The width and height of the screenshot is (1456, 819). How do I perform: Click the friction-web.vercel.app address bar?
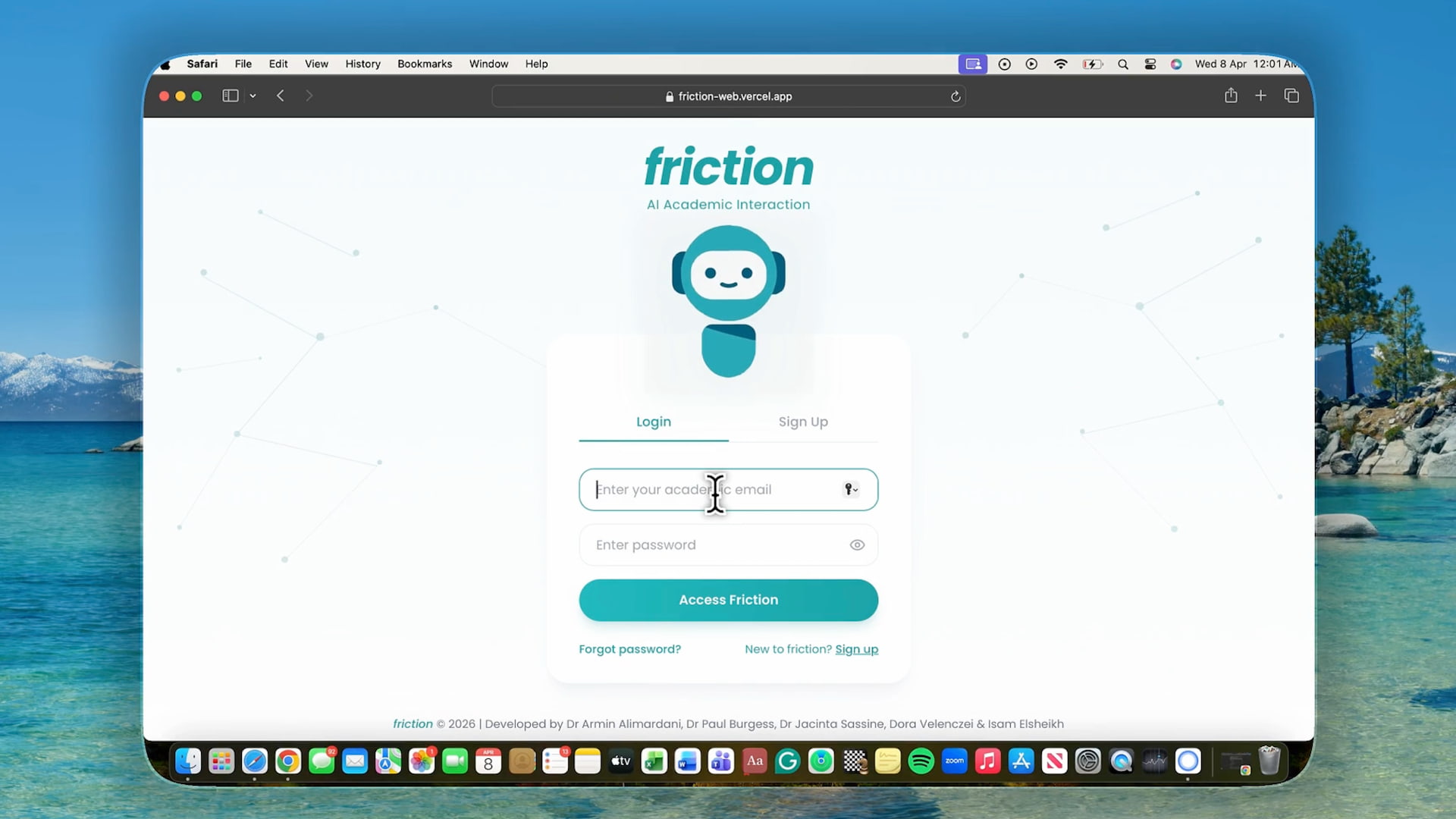click(x=729, y=96)
